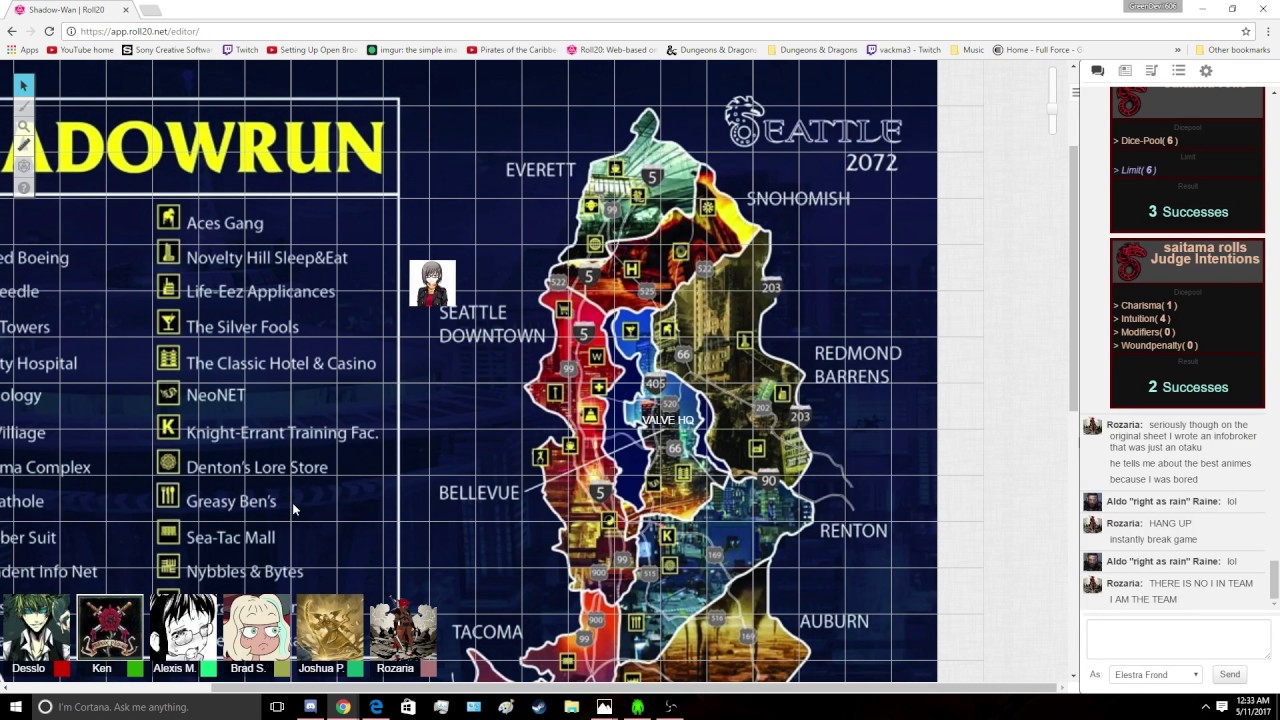The image size is (1280, 720).
Task: Click Brad S.'s olive color swatch
Action: pos(282,668)
